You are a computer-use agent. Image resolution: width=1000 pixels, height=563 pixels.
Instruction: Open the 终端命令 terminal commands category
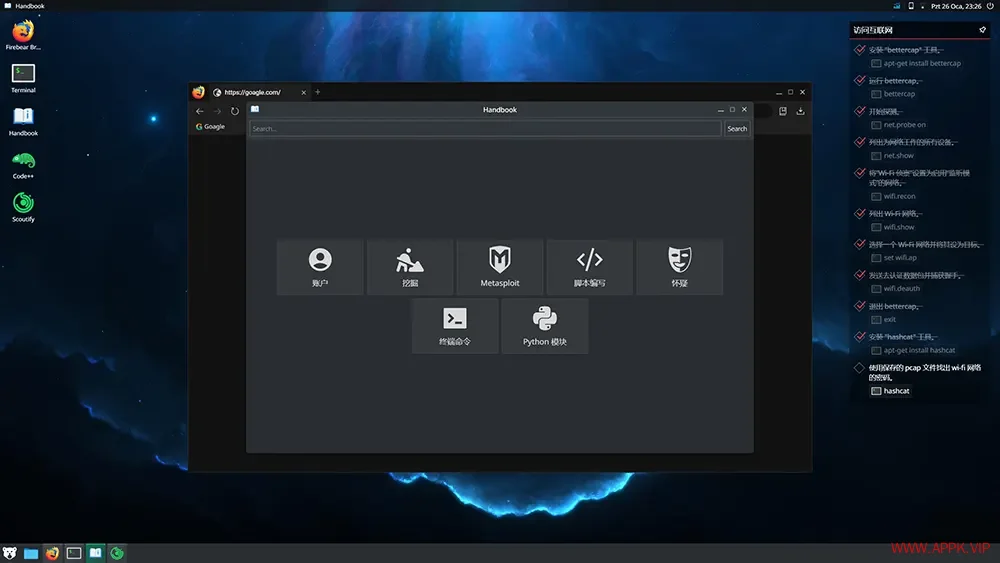[455, 326]
